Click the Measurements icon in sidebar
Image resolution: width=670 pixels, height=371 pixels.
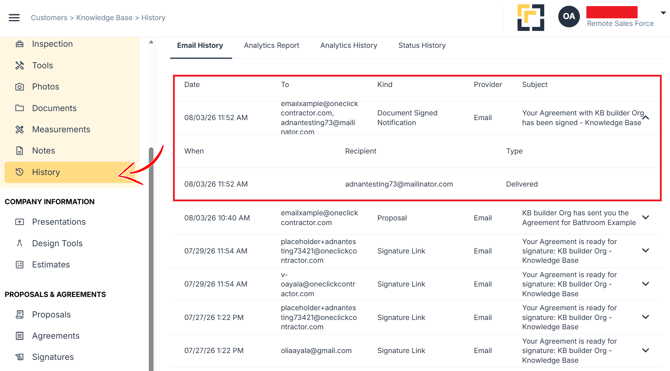coord(20,130)
